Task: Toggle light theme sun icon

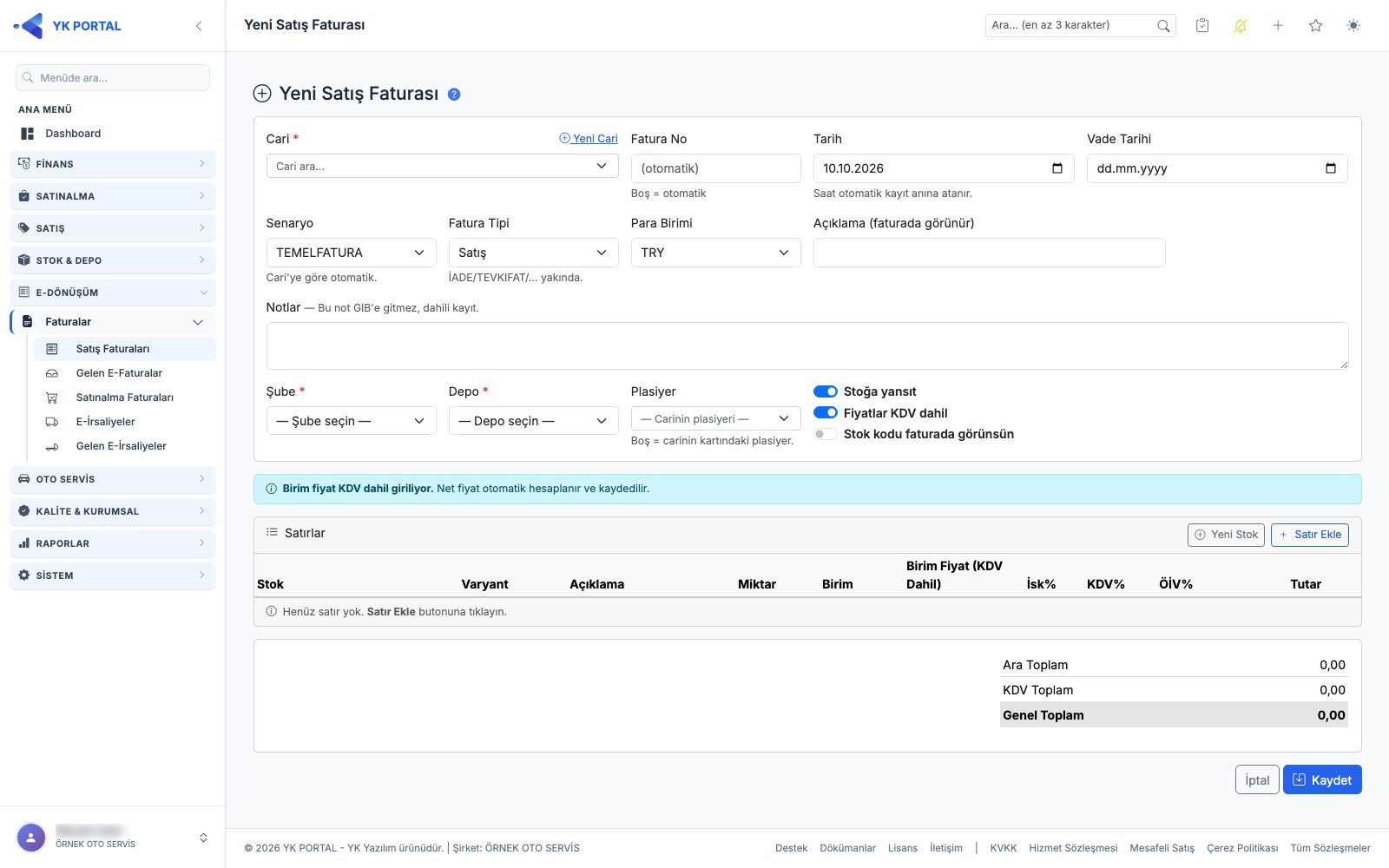Action: coord(1353,26)
